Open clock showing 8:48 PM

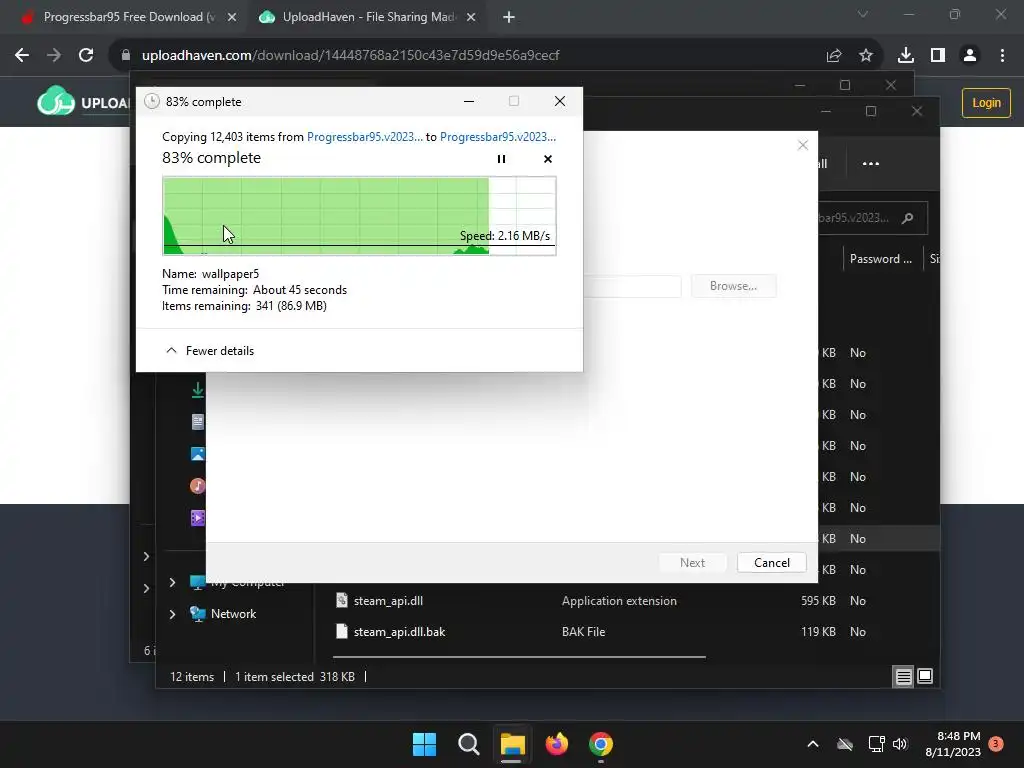click(953, 744)
